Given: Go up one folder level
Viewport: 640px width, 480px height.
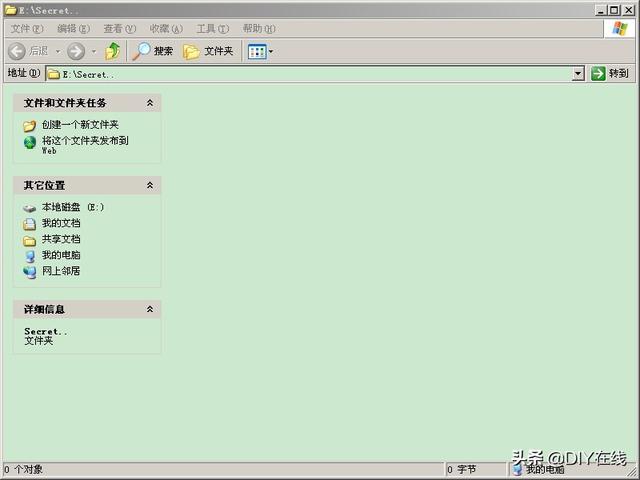Looking at the screenshot, I should click(x=112, y=51).
